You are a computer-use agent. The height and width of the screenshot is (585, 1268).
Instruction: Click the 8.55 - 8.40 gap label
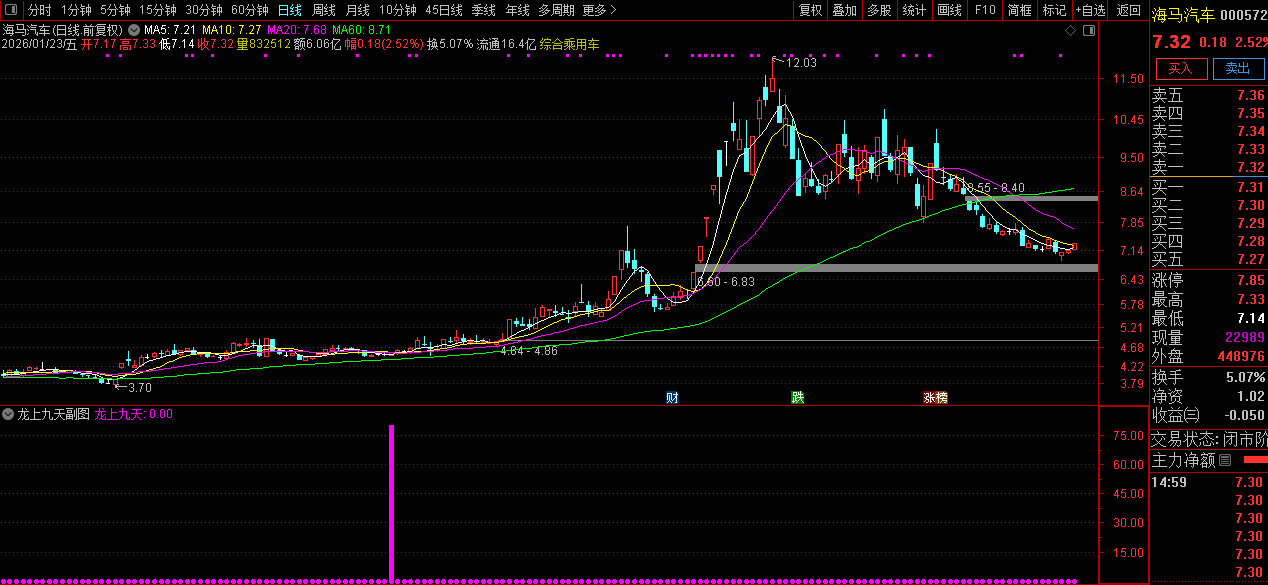click(x=995, y=188)
